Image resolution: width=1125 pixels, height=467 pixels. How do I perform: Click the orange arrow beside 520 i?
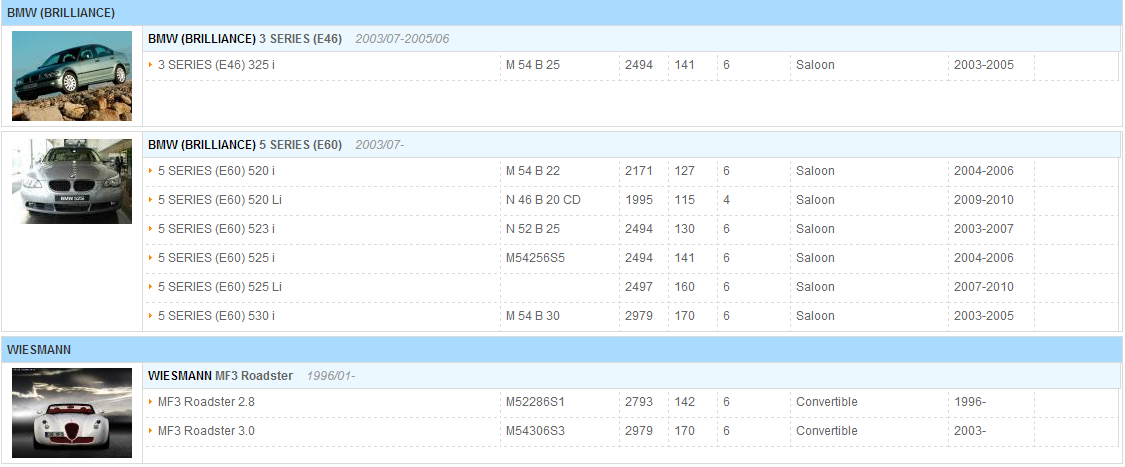(151, 171)
